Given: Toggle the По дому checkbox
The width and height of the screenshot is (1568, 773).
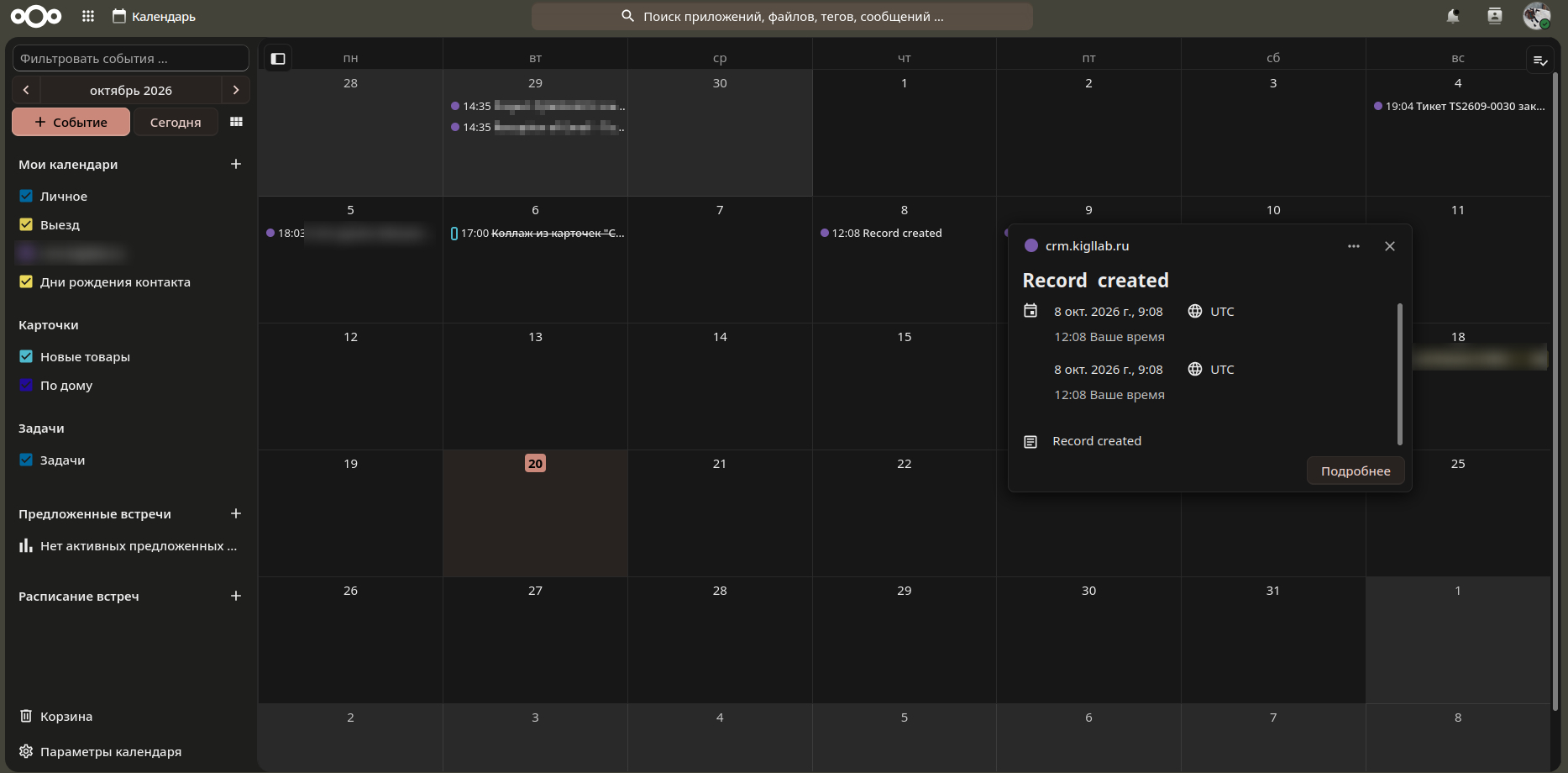Looking at the screenshot, I should click(26, 385).
